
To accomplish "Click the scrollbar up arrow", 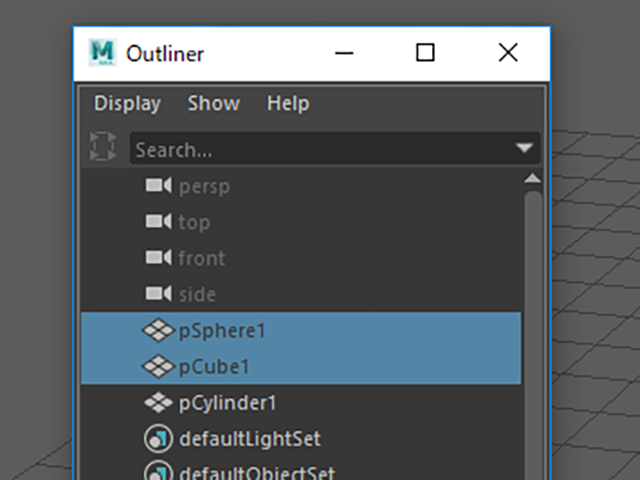I will pos(532,178).
